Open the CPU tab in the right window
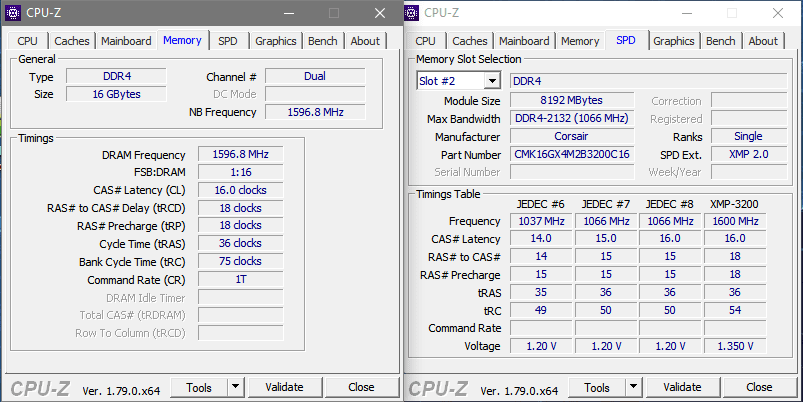Viewport: 803px width, 402px height. coord(426,41)
